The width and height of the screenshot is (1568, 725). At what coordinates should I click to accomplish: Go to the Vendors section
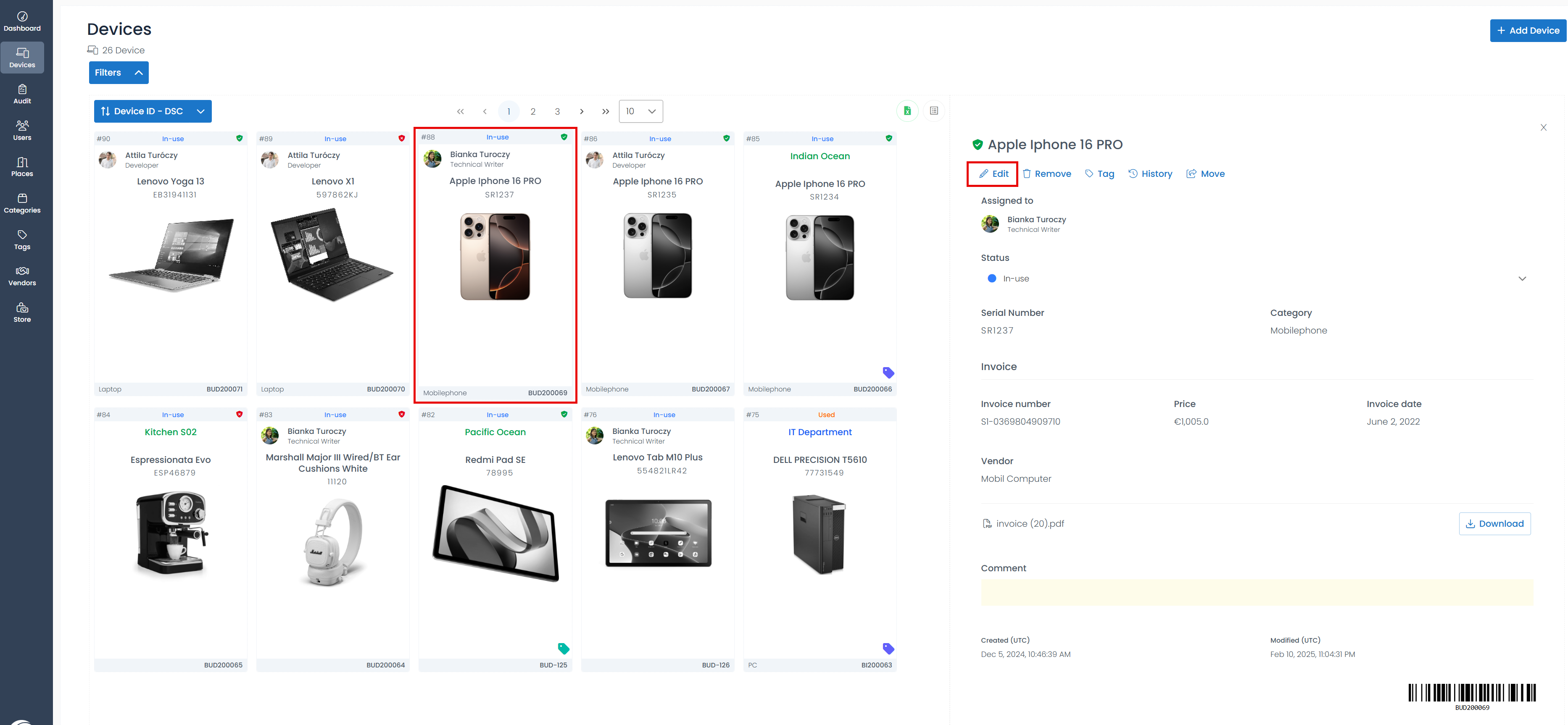(x=22, y=276)
